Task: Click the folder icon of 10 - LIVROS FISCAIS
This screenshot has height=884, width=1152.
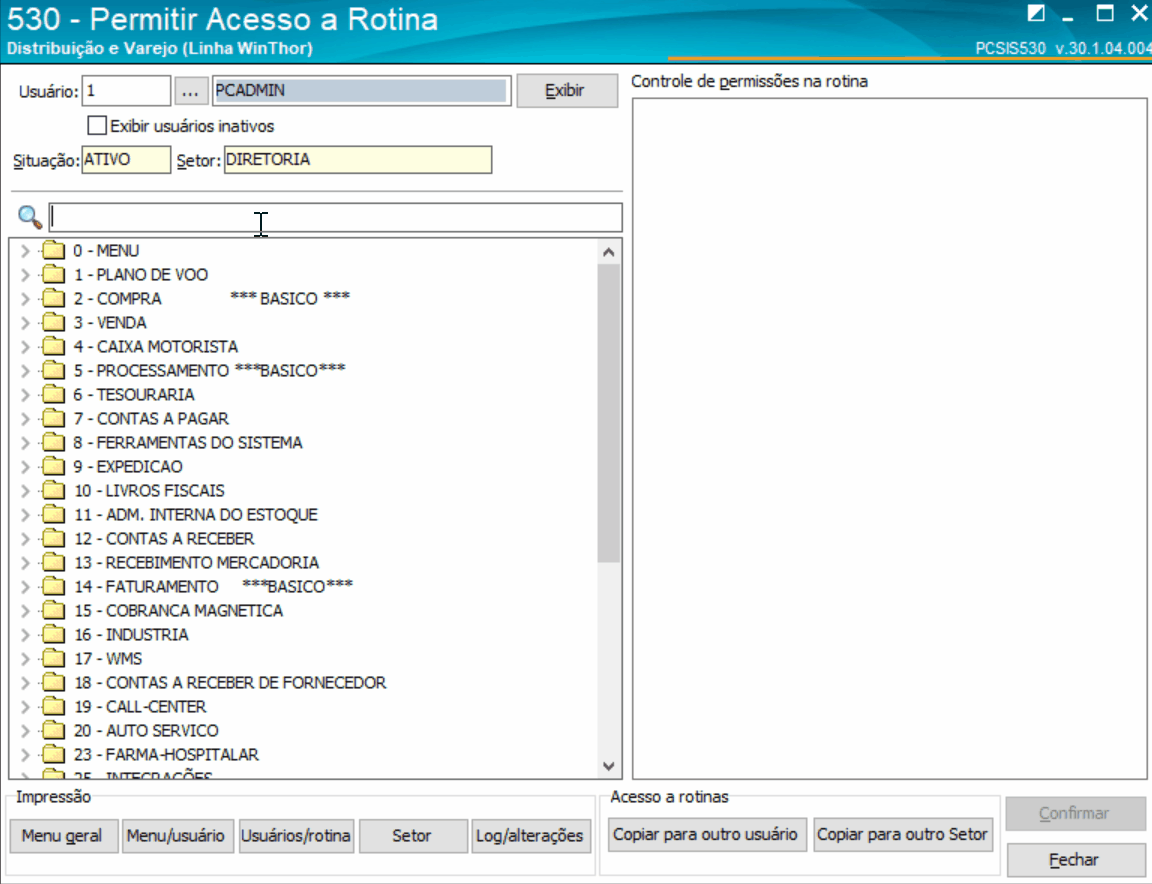Action: click(53, 490)
